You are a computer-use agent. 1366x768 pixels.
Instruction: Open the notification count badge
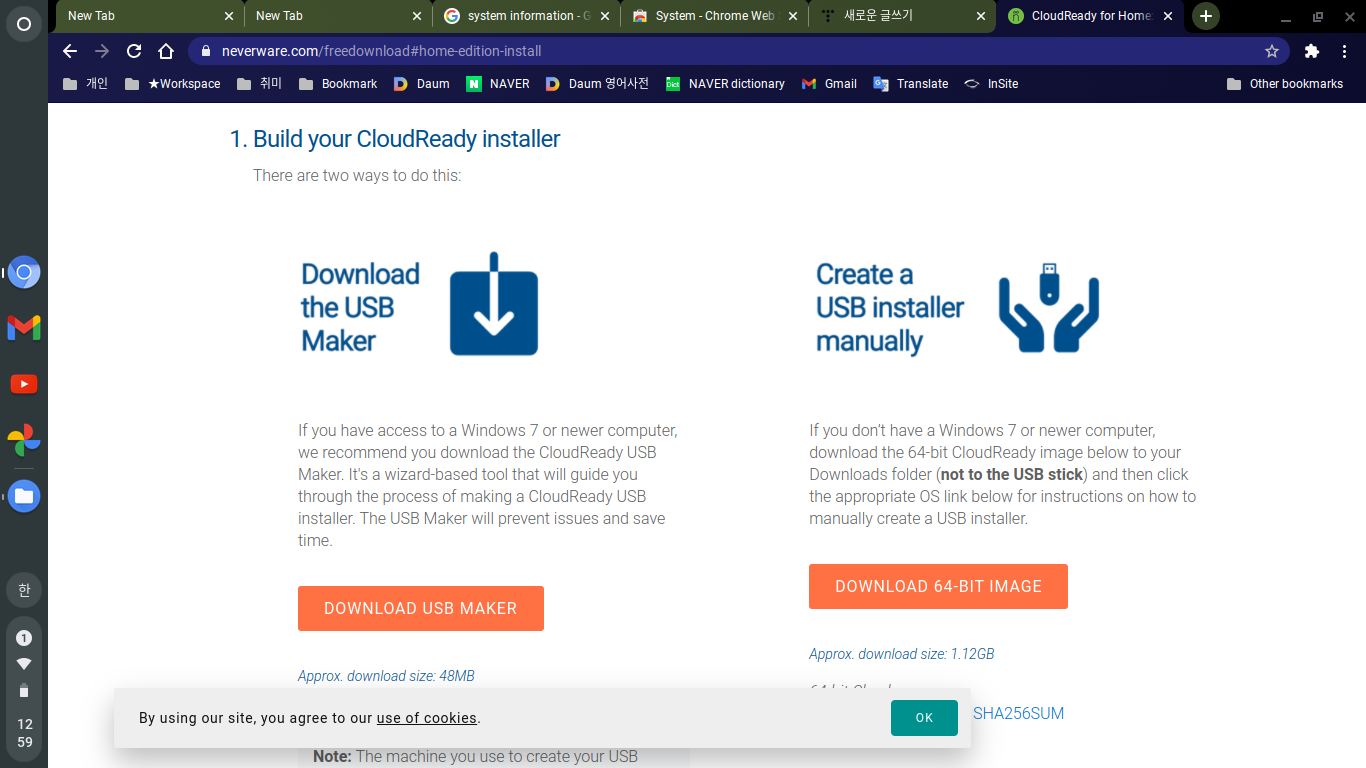pos(24,638)
